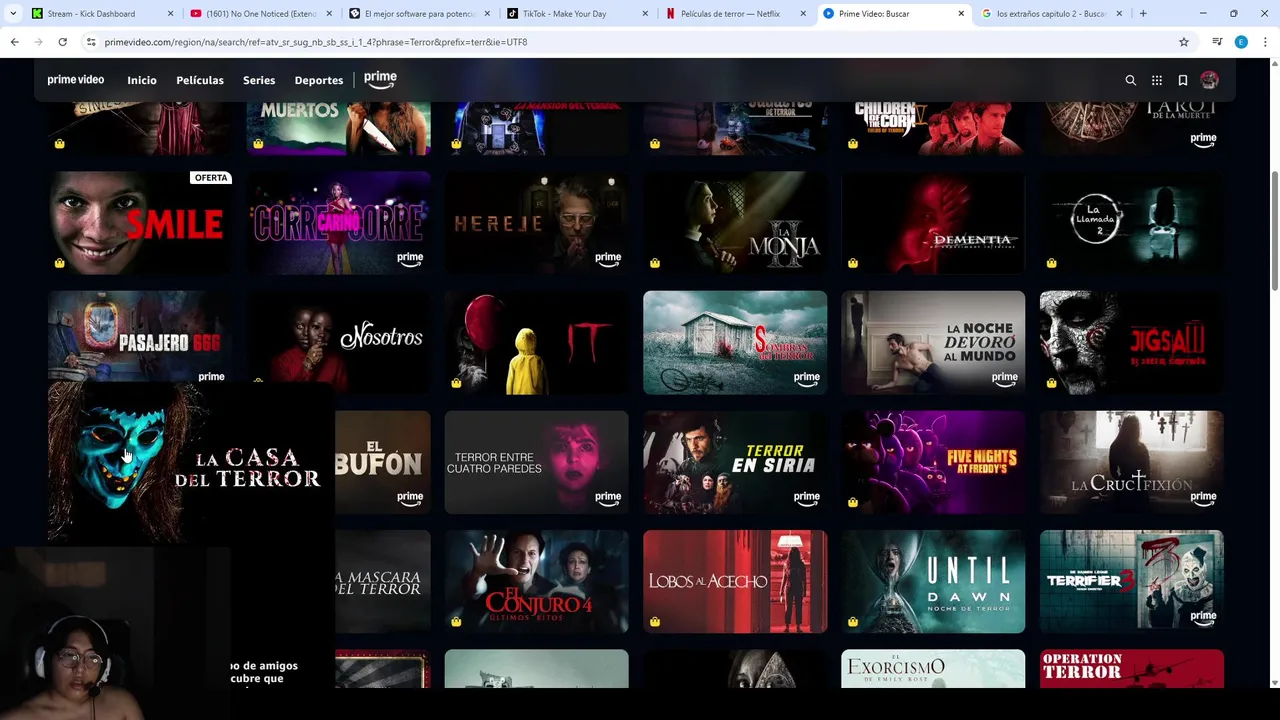Image resolution: width=1280 pixels, height=720 pixels.
Task: Open the watchlist bookmark icon
Action: 1183,80
